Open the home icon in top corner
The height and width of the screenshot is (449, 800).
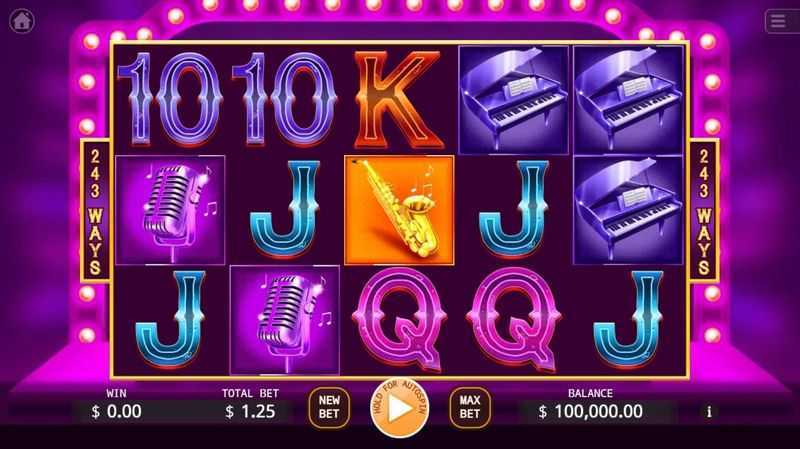21,21
